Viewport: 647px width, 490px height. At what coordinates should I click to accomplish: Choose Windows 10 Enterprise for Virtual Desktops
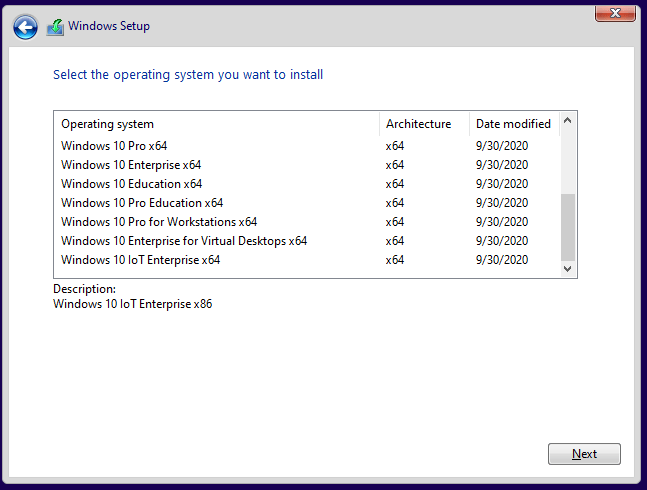pos(184,241)
